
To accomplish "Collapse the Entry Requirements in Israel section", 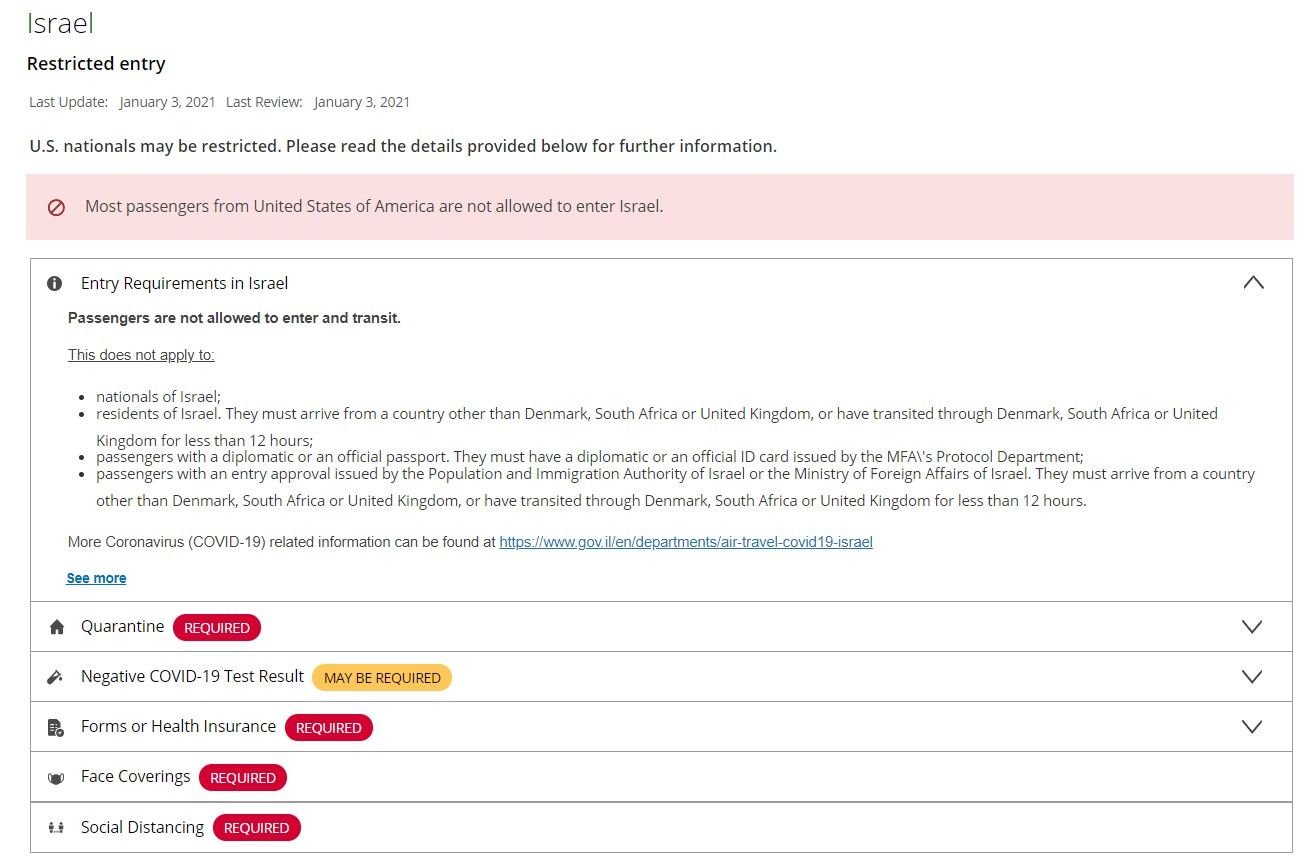I will [x=1253, y=283].
